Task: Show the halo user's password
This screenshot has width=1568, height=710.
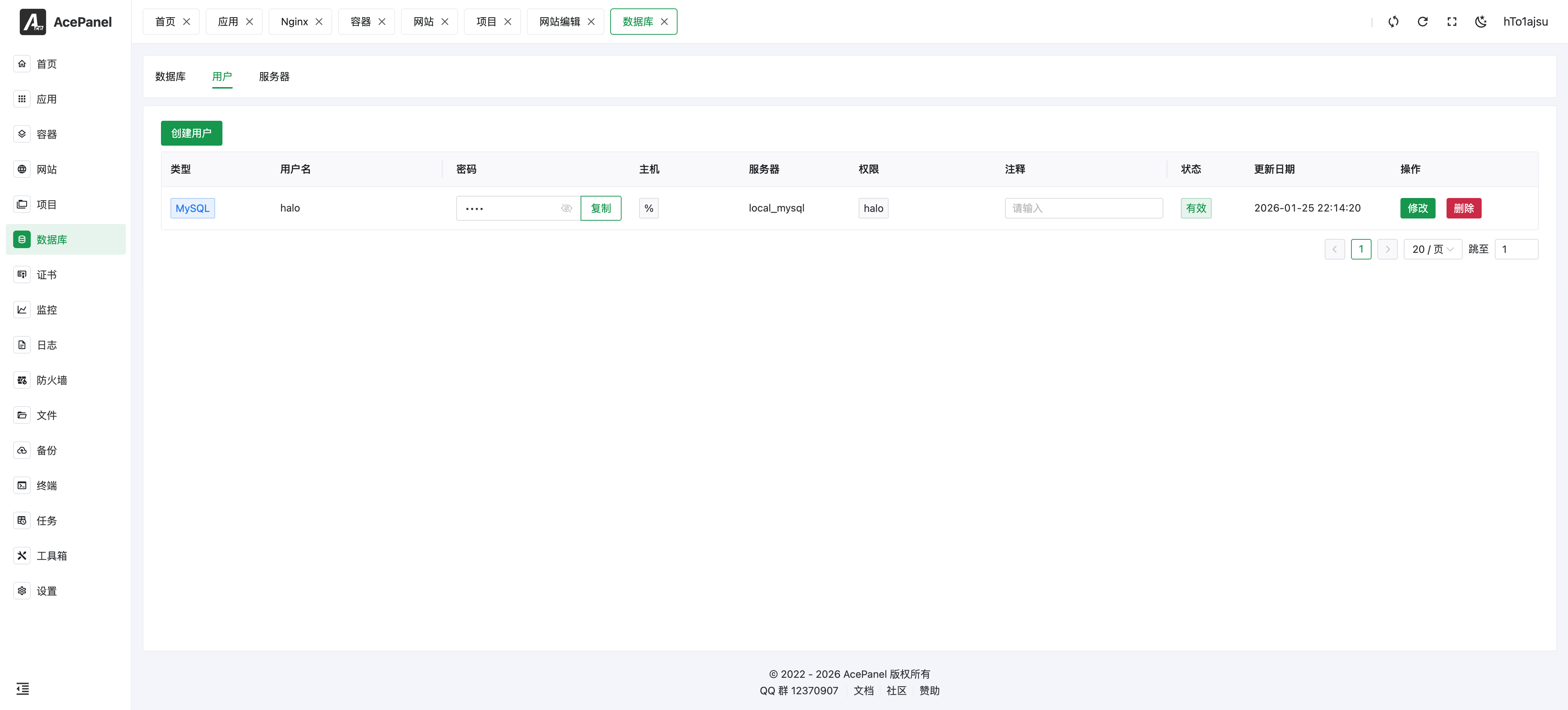Action: (x=566, y=208)
